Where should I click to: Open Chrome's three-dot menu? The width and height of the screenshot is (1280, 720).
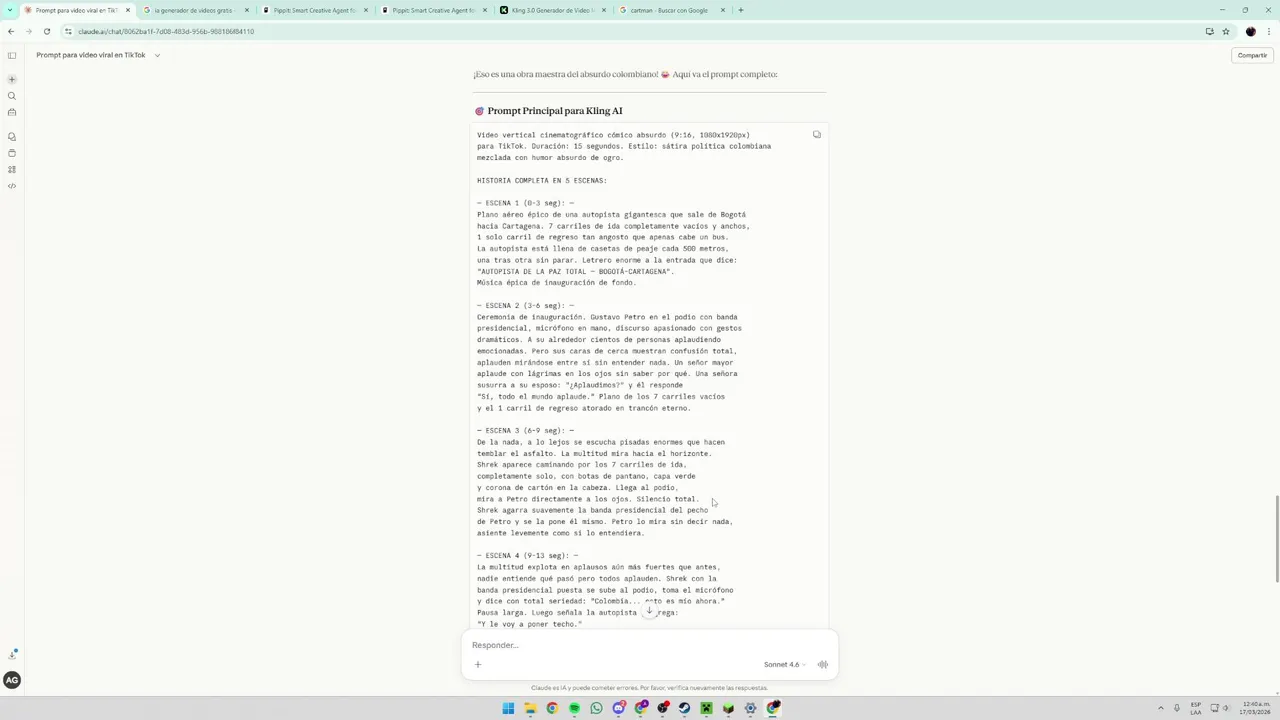(x=1268, y=31)
